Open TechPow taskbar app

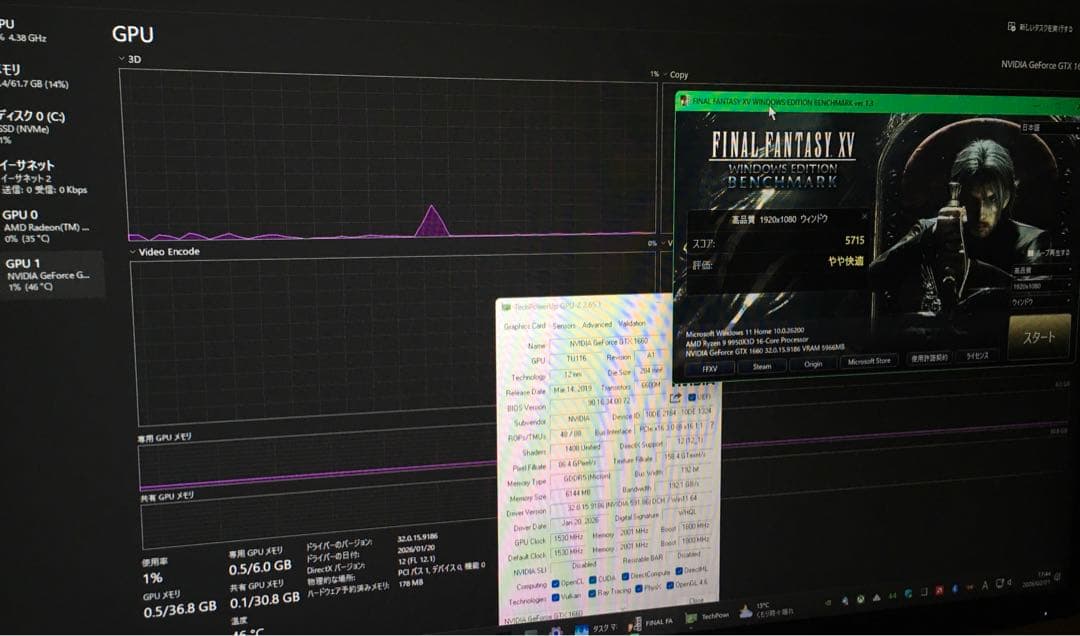click(707, 617)
